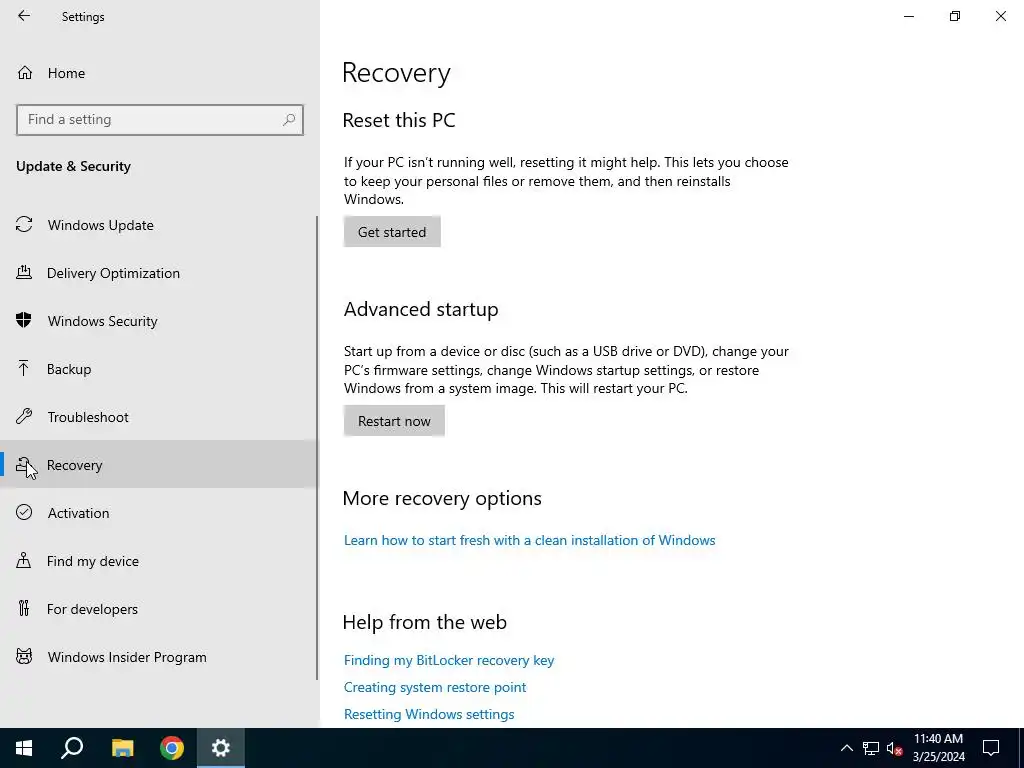Close the Settings window
Image resolution: width=1024 pixels, height=768 pixels.
click(x=1000, y=16)
